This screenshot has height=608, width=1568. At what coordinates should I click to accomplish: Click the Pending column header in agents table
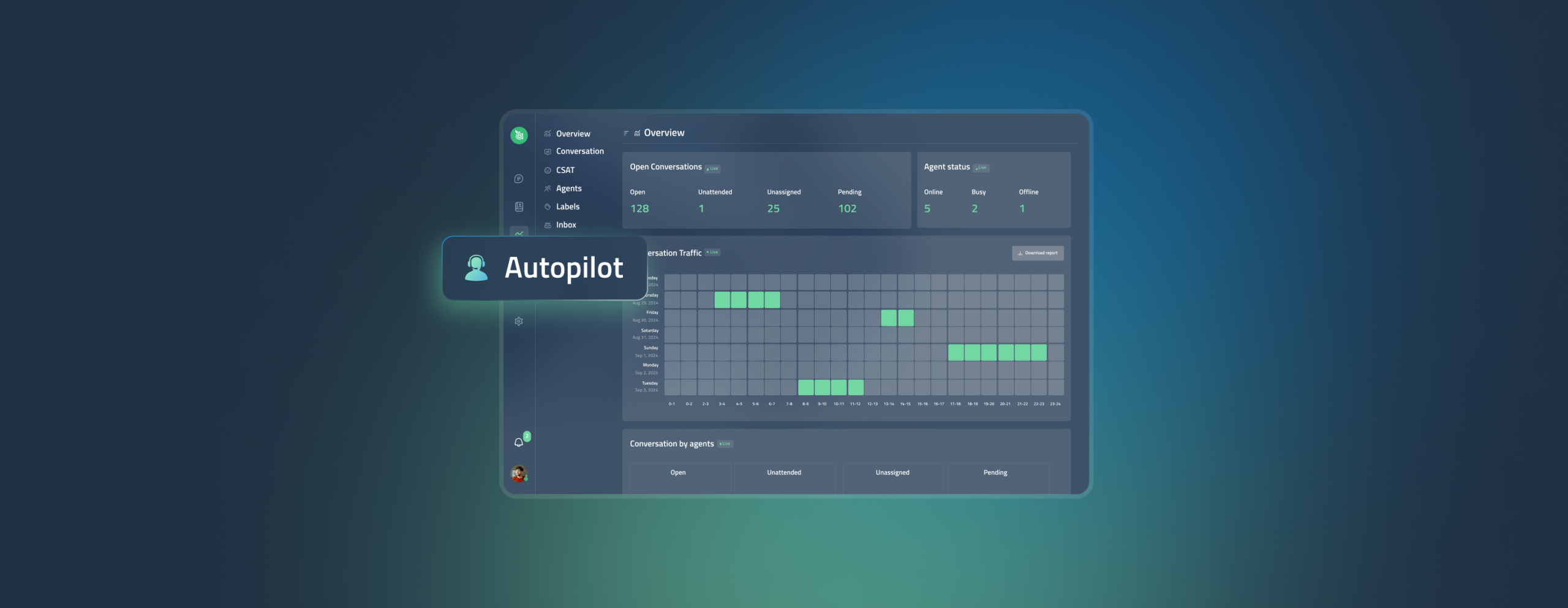coord(995,473)
